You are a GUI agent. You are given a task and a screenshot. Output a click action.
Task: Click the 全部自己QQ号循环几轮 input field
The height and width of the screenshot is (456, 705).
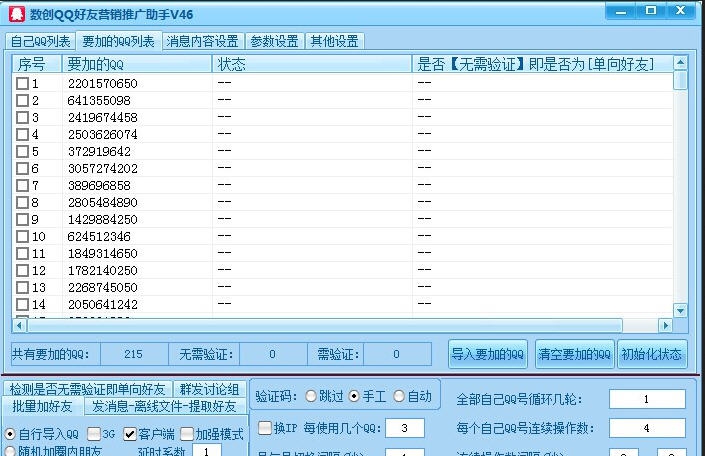[647, 399]
